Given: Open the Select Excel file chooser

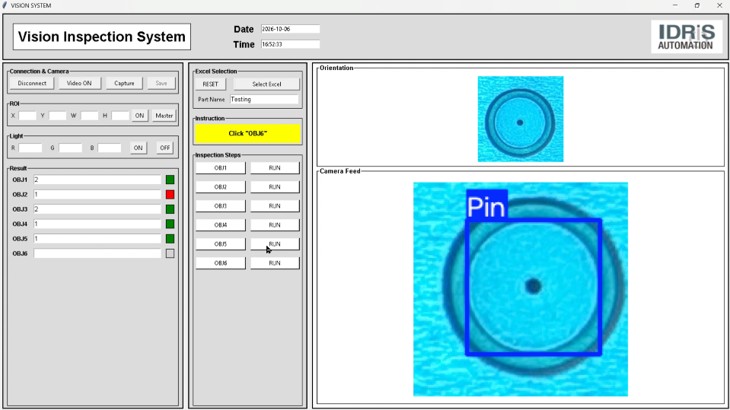Looking at the screenshot, I should 266,84.
